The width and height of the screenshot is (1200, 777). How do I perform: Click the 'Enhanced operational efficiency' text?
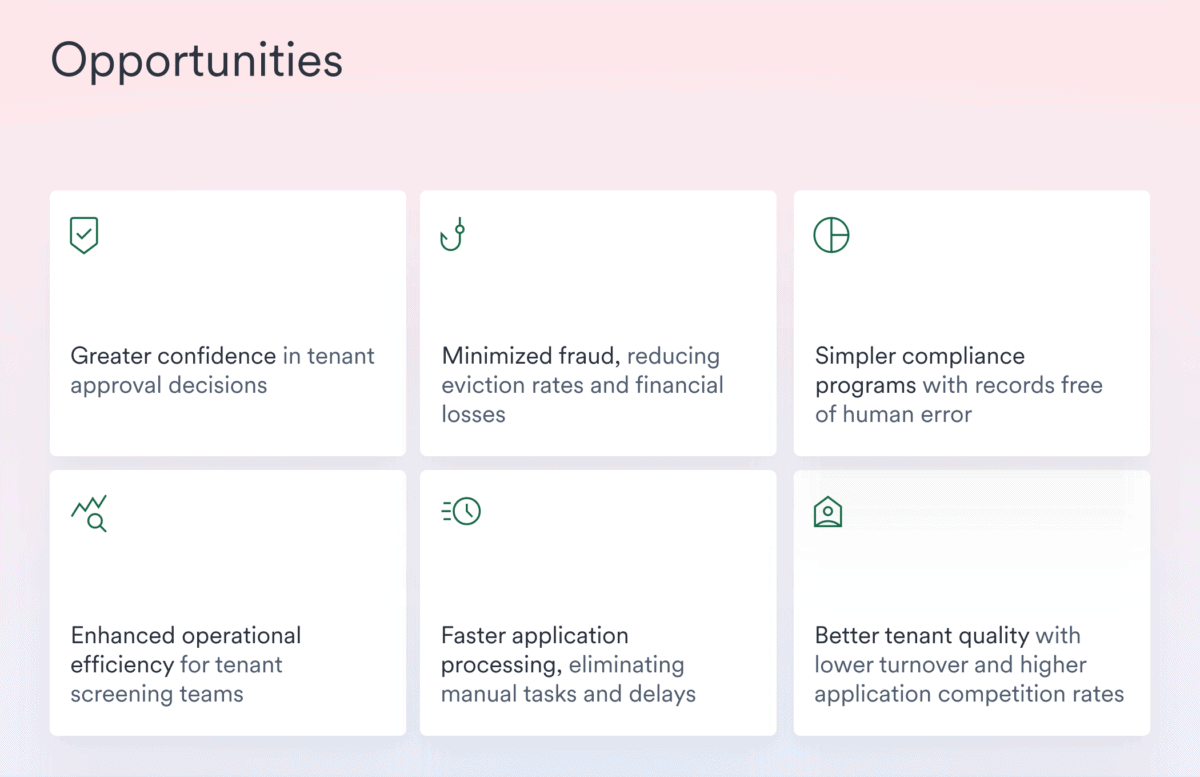[x=186, y=650]
